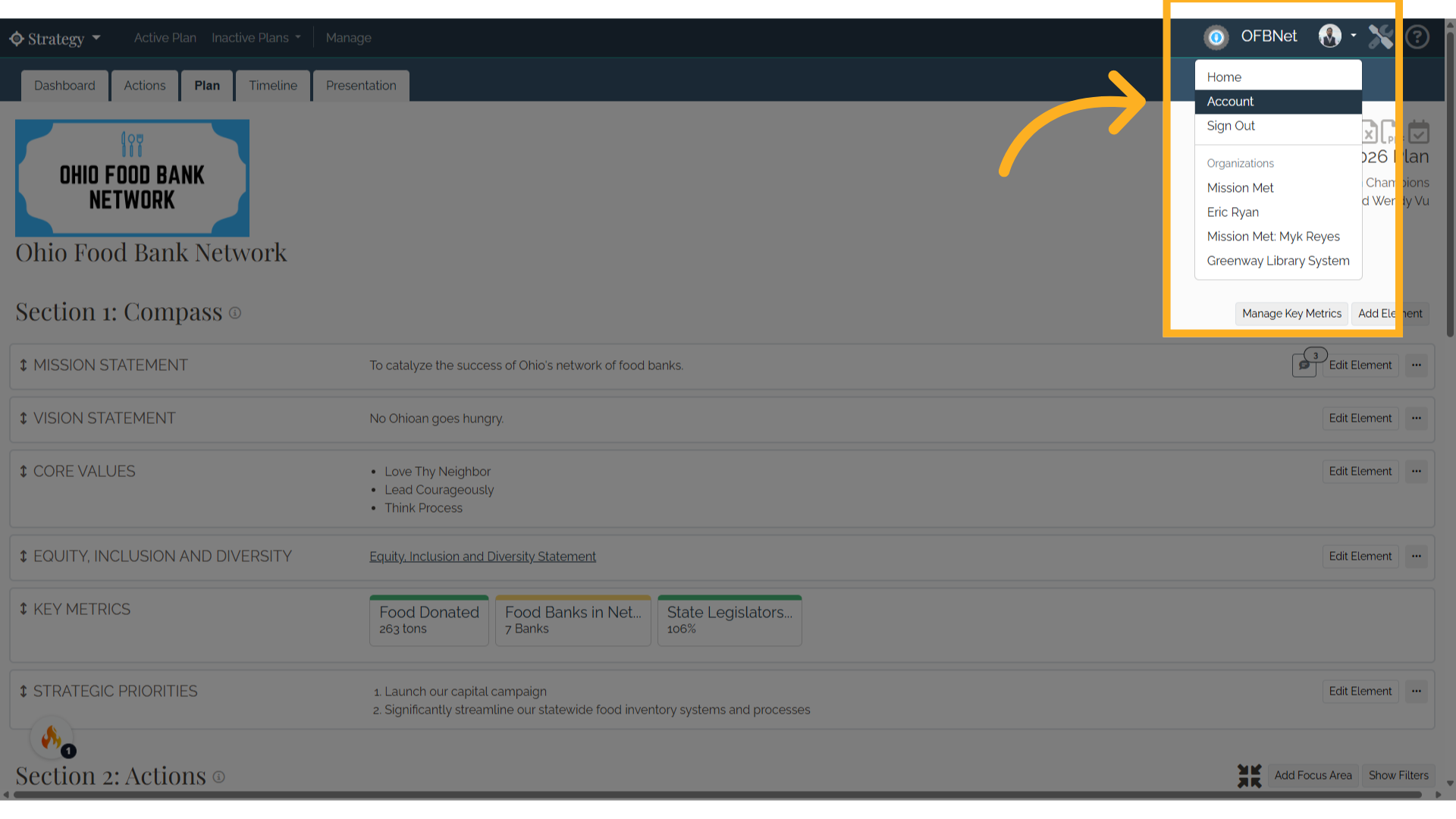The height and width of the screenshot is (819, 1456).
Task: Click Show Filters button
Action: point(1398,776)
